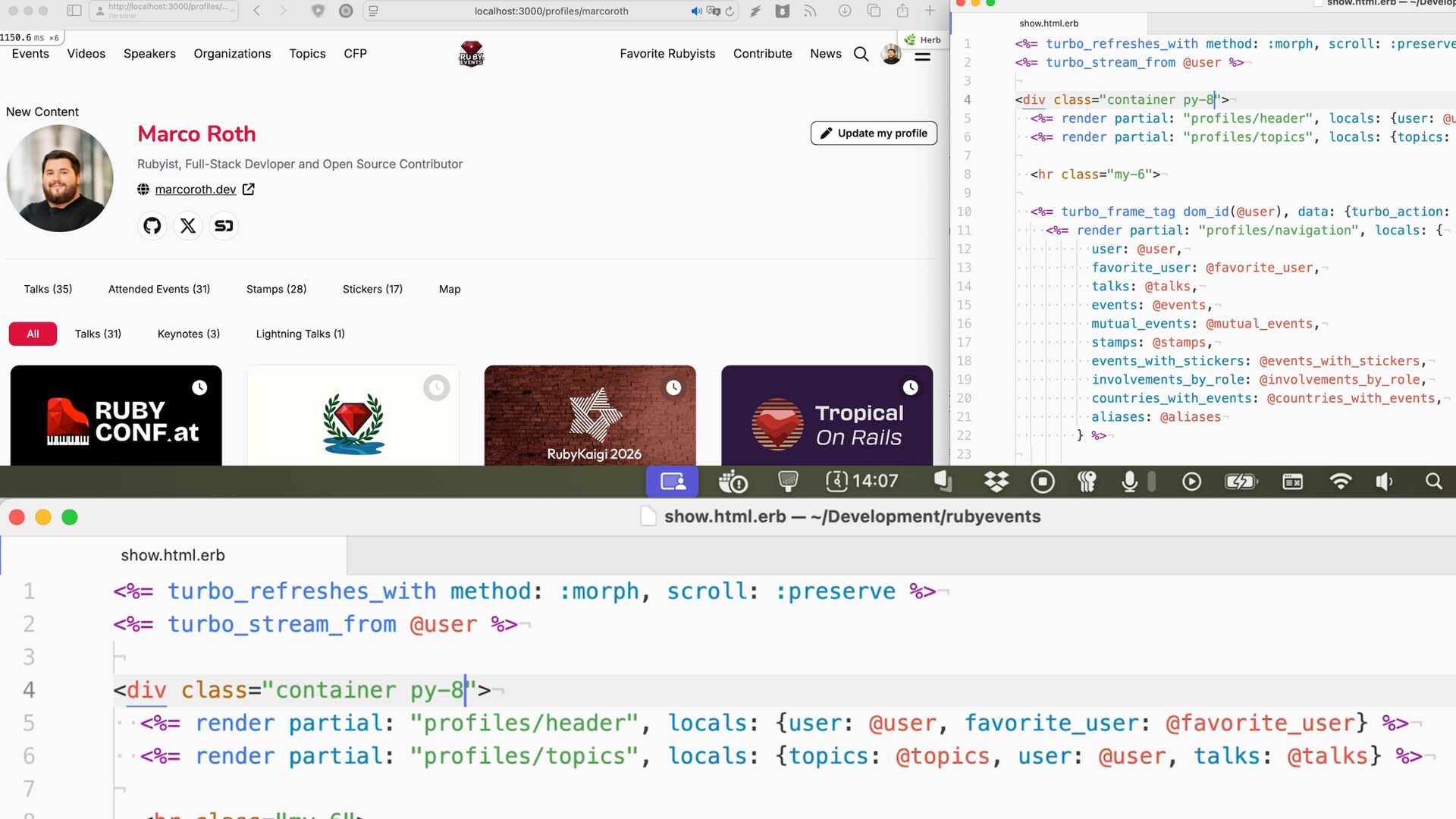Click the page audio mute icon
The image size is (1456, 819).
(696, 11)
